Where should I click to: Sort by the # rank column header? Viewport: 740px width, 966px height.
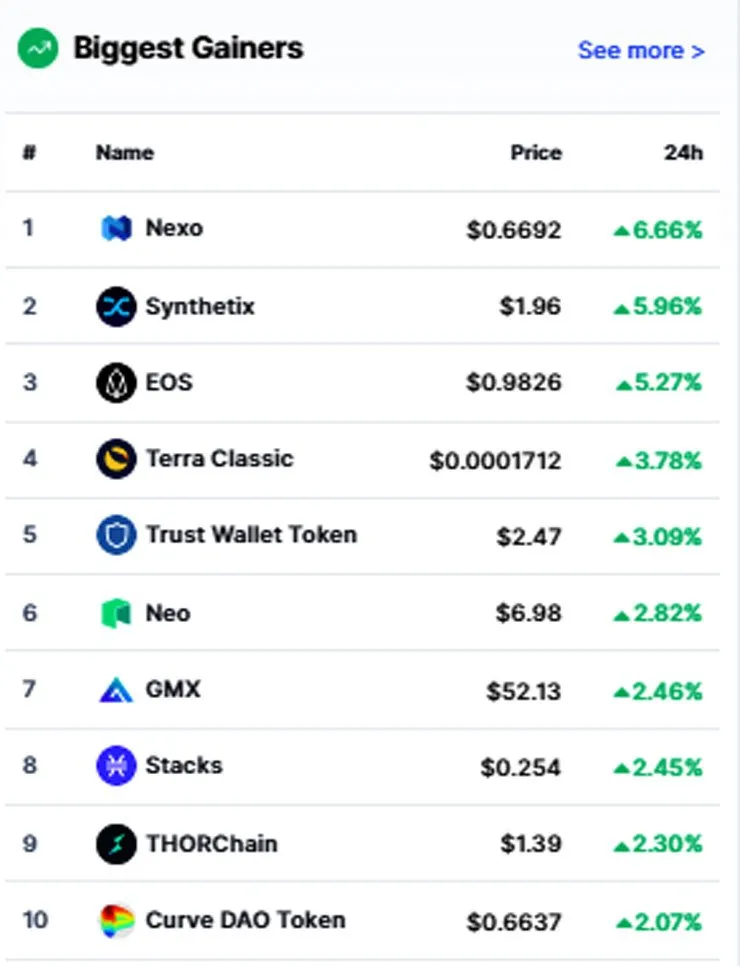tap(29, 152)
